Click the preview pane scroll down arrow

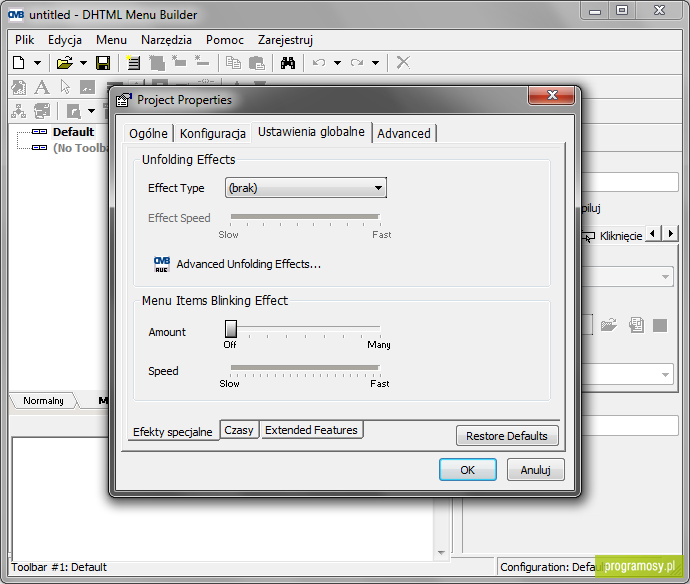point(441,553)
